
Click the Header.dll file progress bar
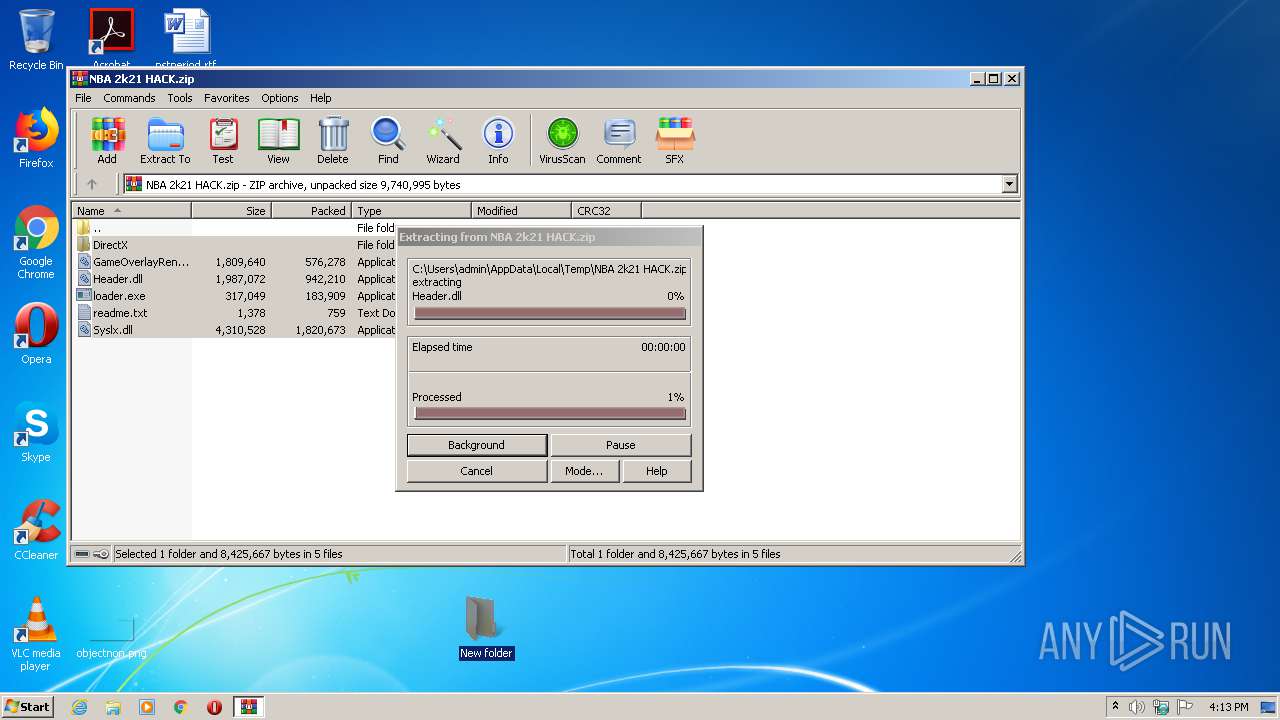click(x=550, y=313)
